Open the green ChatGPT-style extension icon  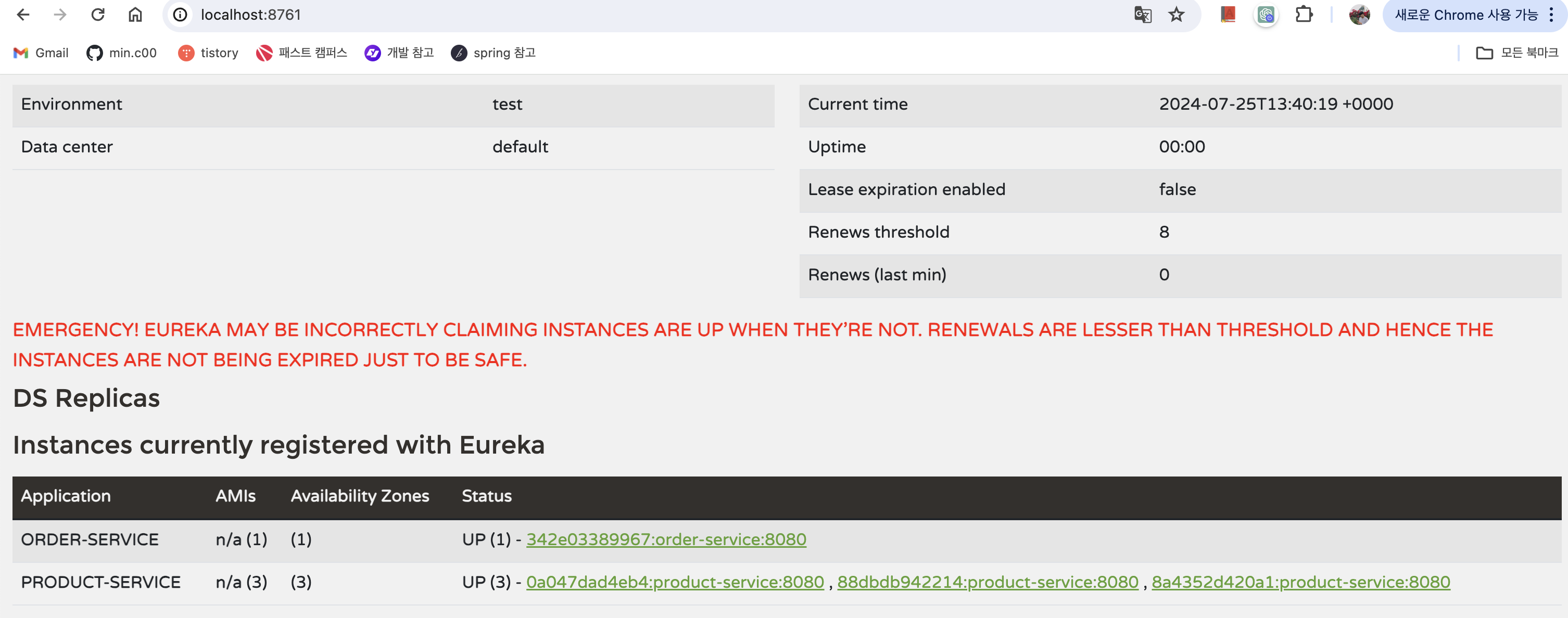[1266, 15]
